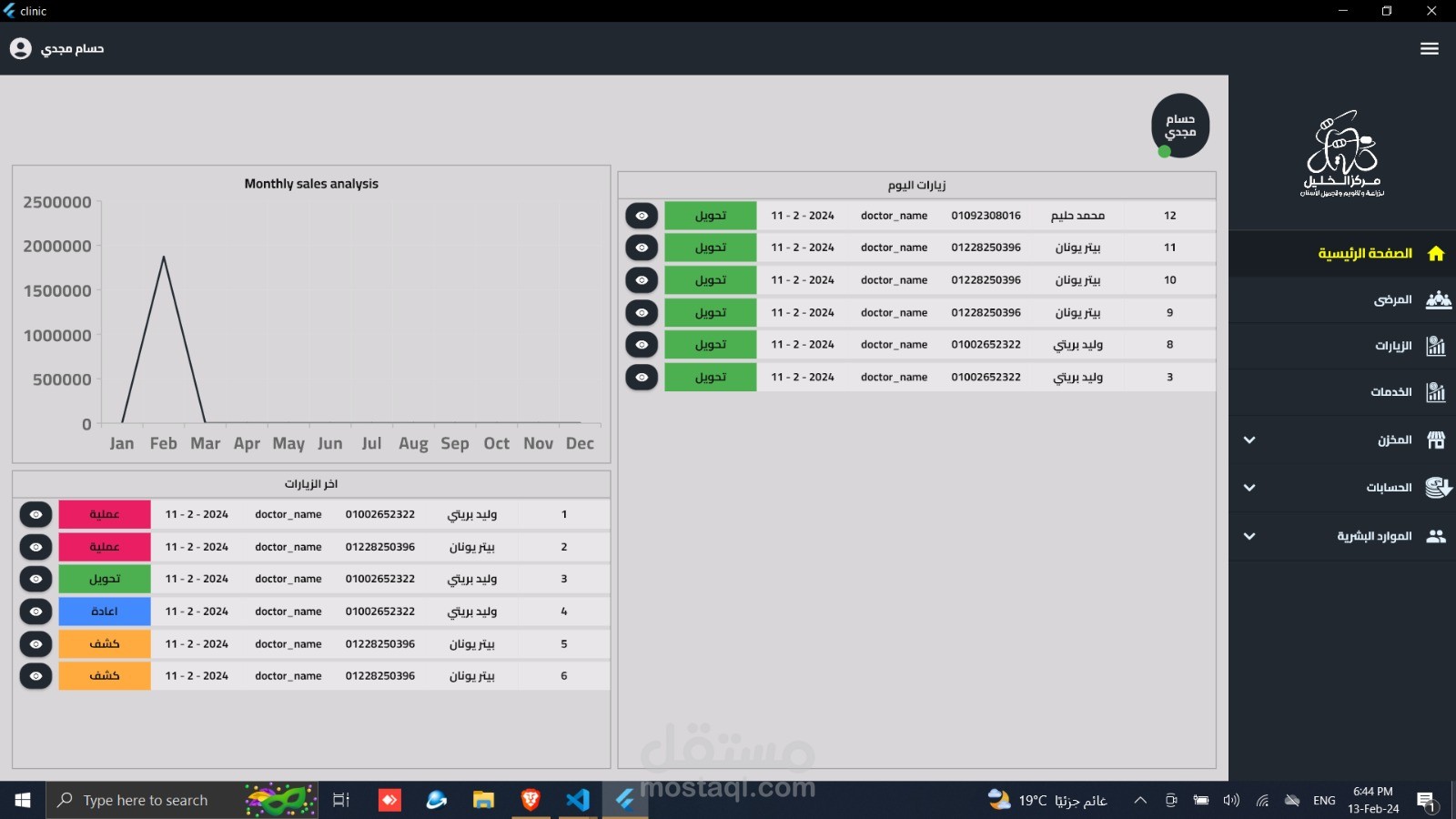1456x819 pixels.
Task: Click the green تحويل button in اخر الزيارات
Action: [105, 579]
